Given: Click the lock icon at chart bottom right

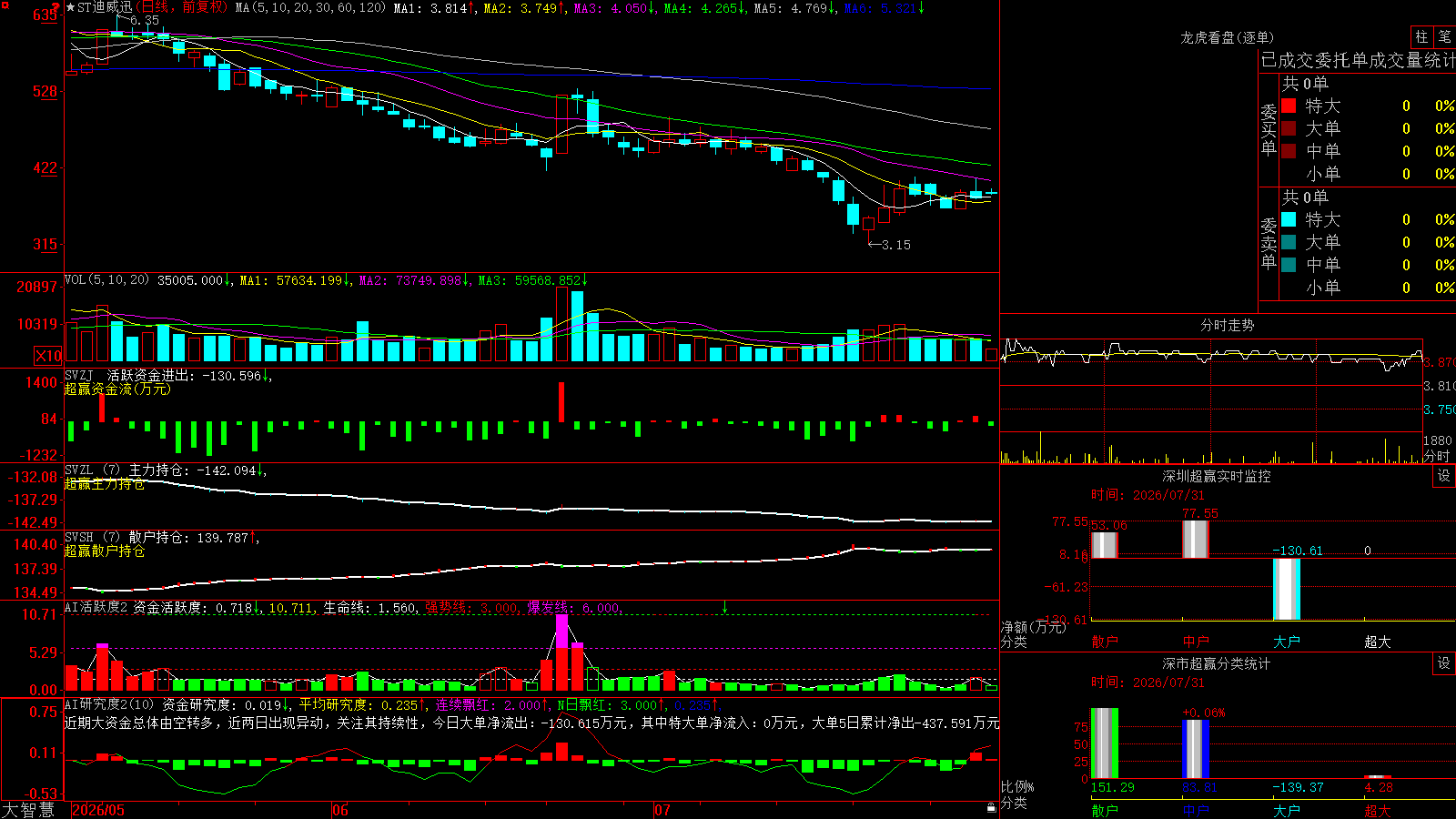Looking at the screenshot, I should click(x=991, y=807).
